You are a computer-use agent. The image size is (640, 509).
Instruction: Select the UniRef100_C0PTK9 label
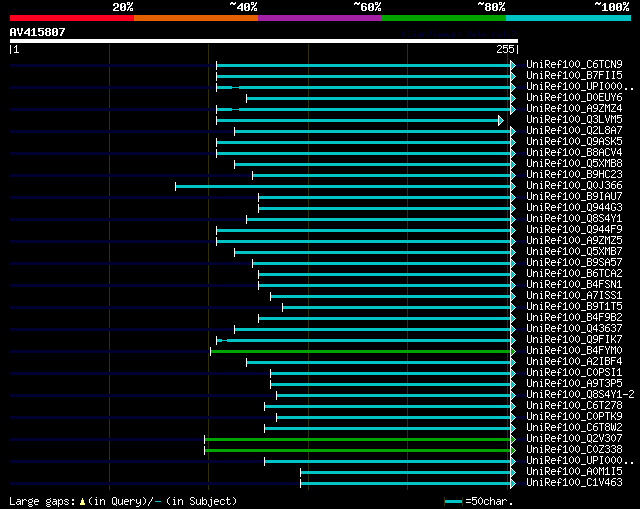pos(574,417)
